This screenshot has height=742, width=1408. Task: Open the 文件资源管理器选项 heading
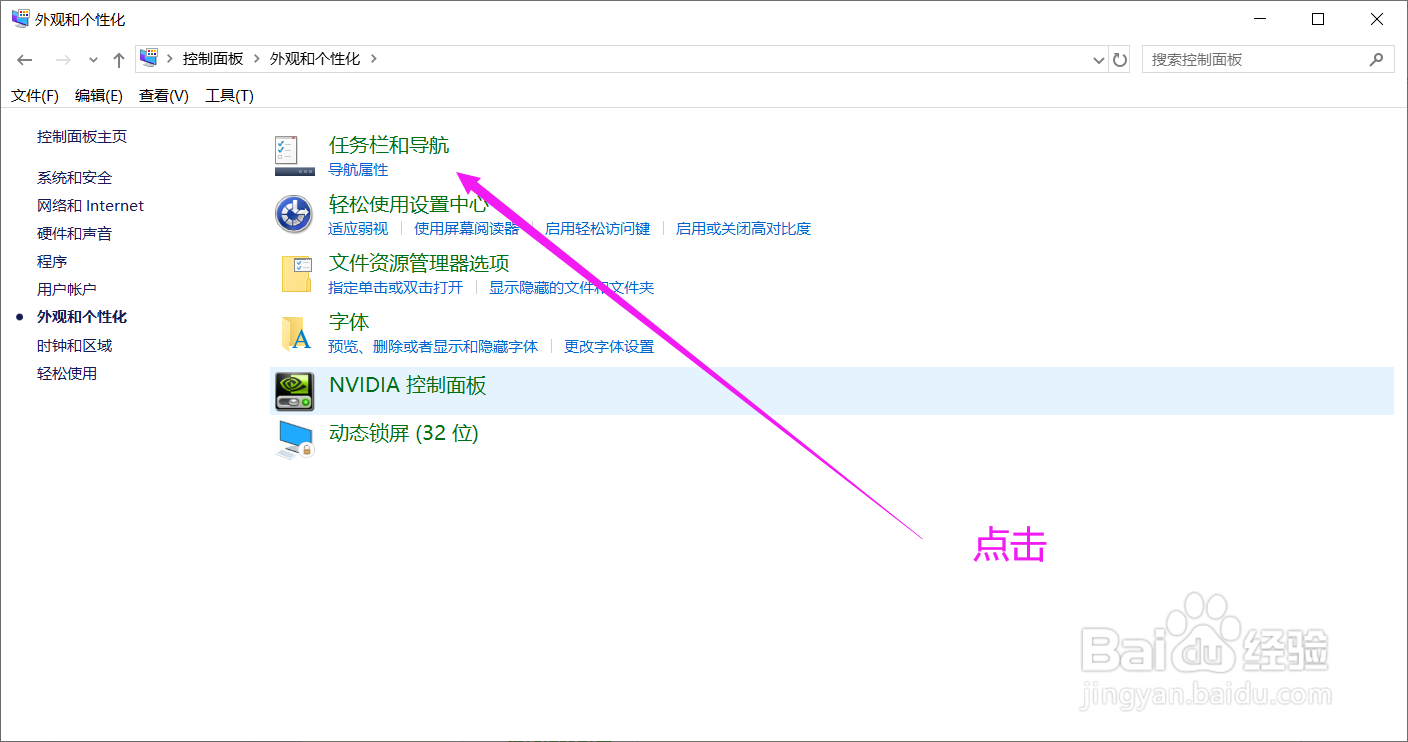[x=419, y=263]
